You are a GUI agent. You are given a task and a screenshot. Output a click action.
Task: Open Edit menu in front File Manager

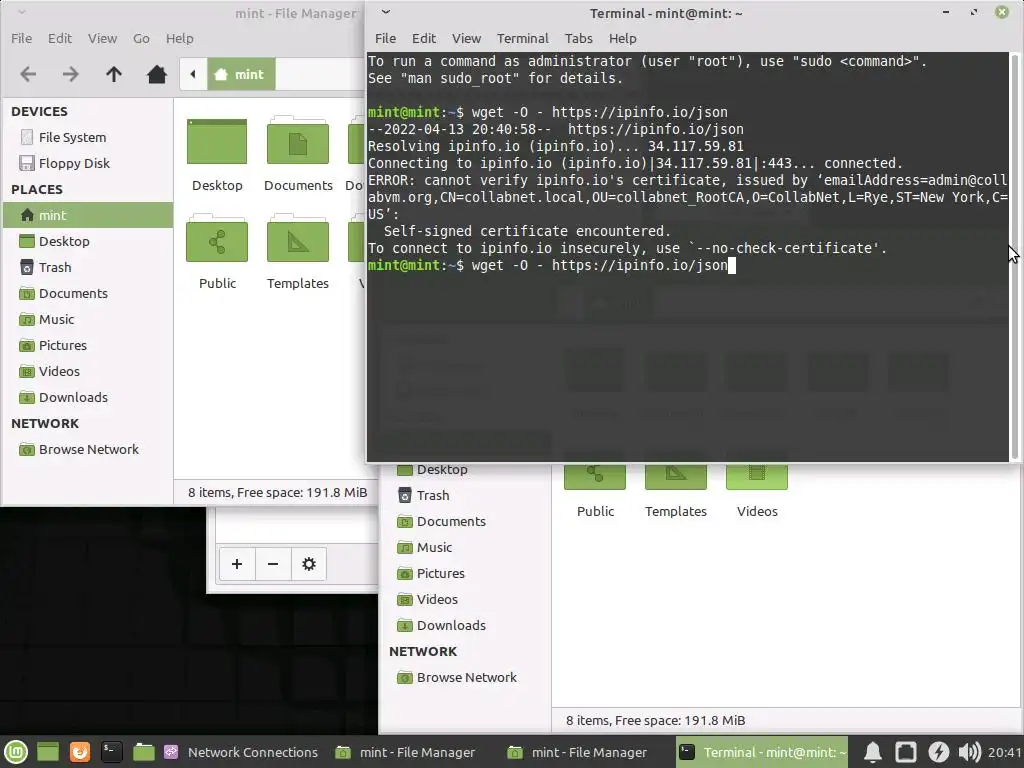(59, 39)
